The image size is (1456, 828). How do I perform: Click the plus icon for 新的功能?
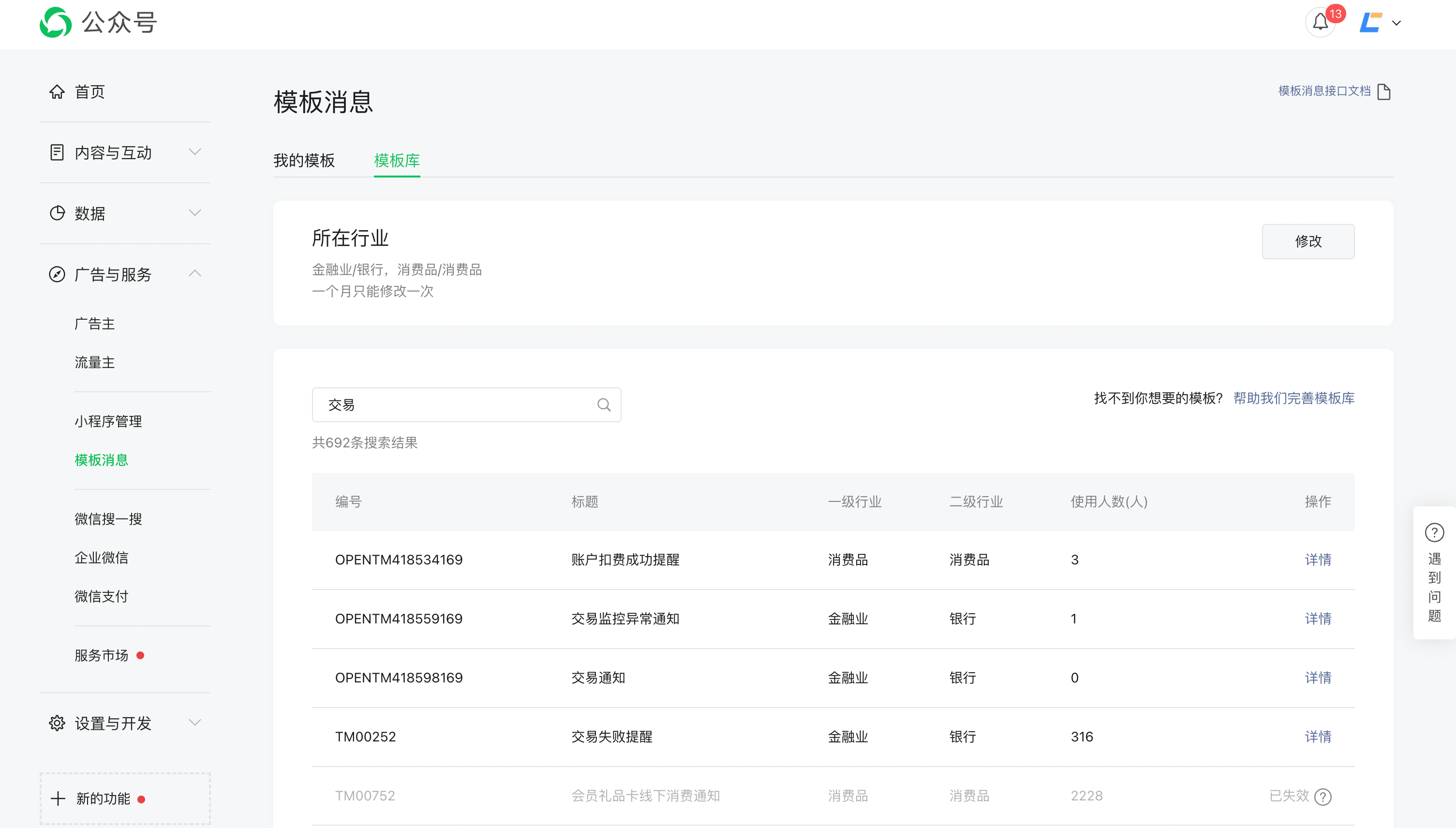point(58,798)
